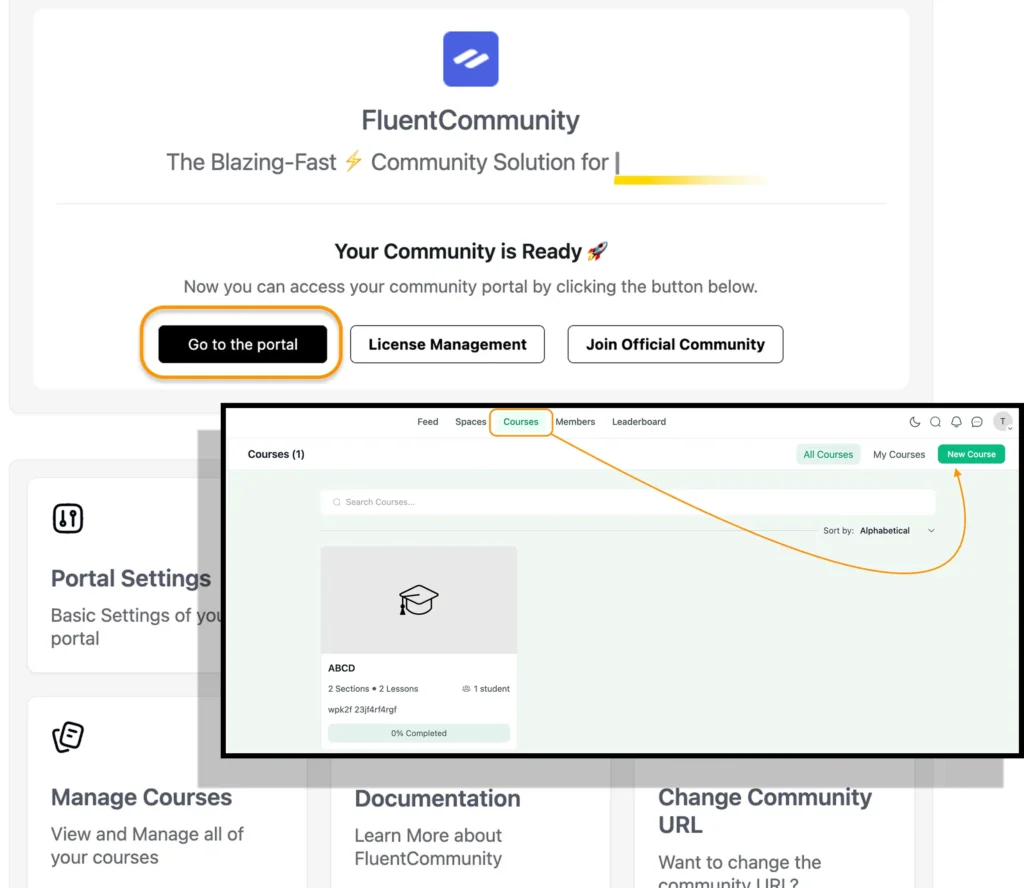Click Join Official Community button
Image resolution: width=1024 pixels, height=888 pixels.
pos(675,344)
